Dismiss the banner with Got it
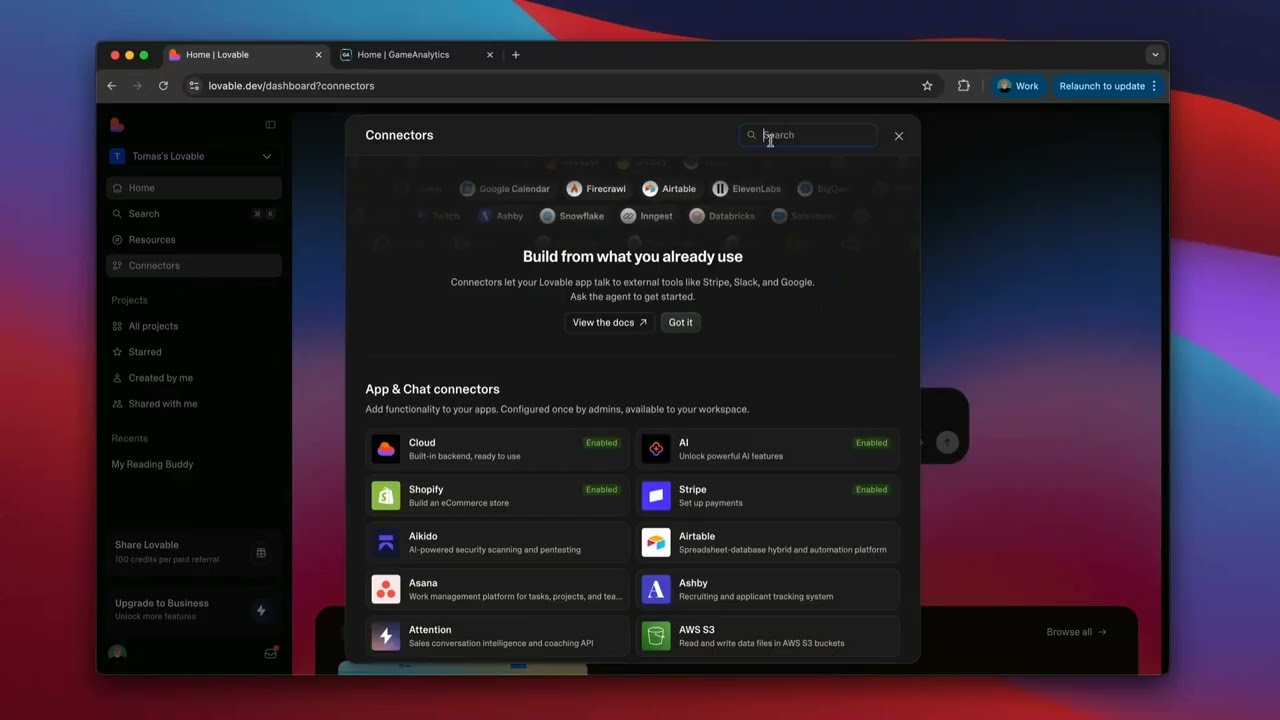 point(681,322)
